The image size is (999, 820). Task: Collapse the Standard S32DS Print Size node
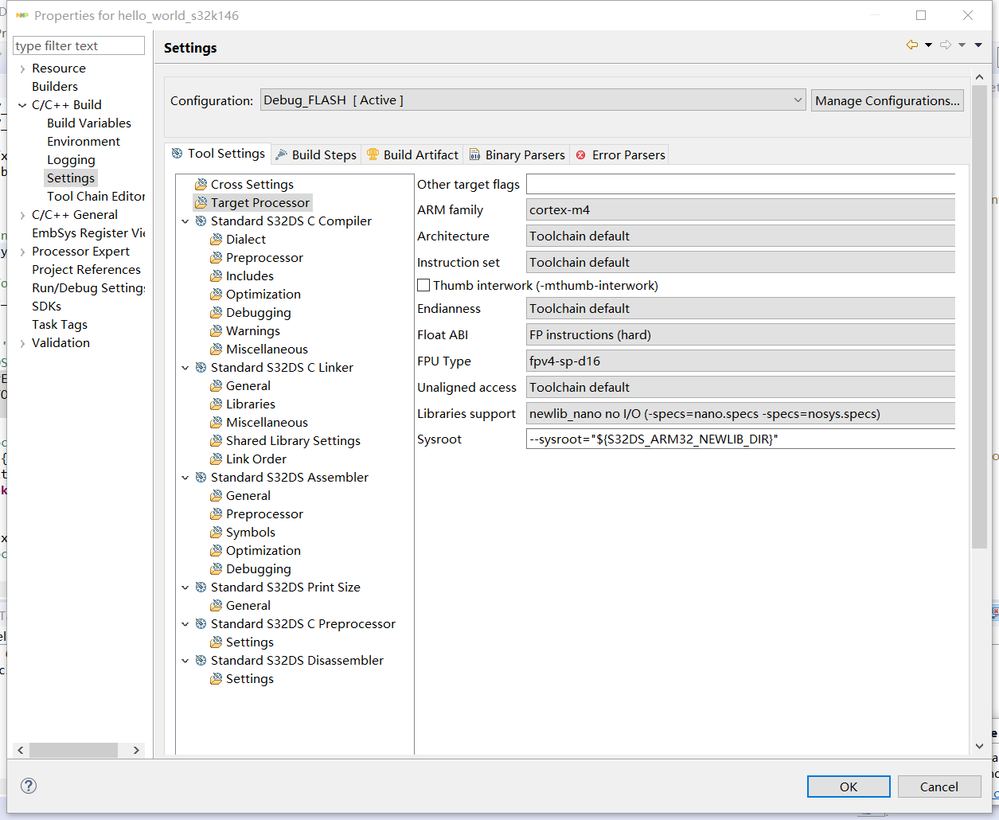pos(185,588)
